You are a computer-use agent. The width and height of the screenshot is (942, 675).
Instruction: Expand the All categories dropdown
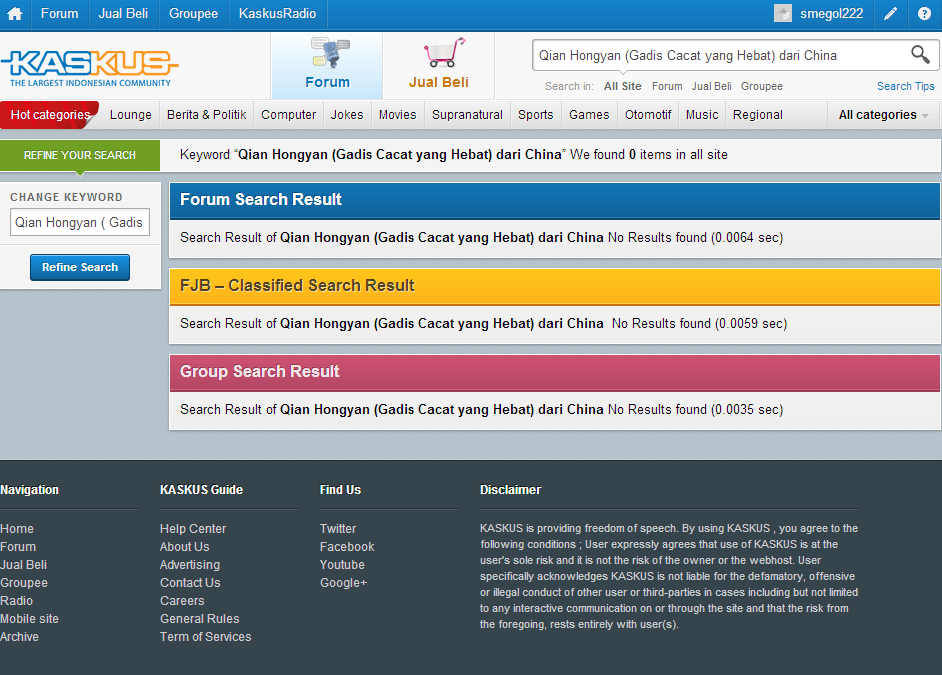[x=883, y=115]
